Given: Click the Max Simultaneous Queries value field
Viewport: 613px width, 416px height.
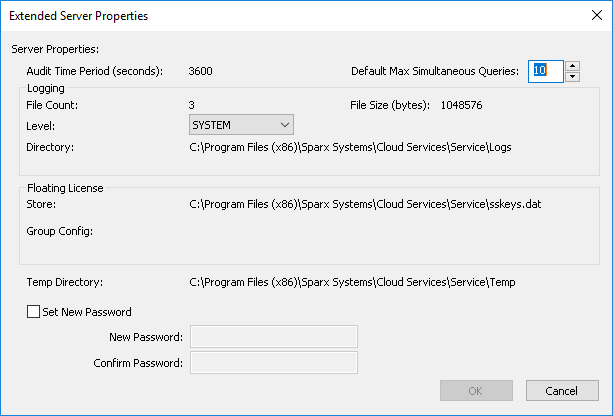Looking at the screenshot, I should pyautogui.click(x=545, y=71).
